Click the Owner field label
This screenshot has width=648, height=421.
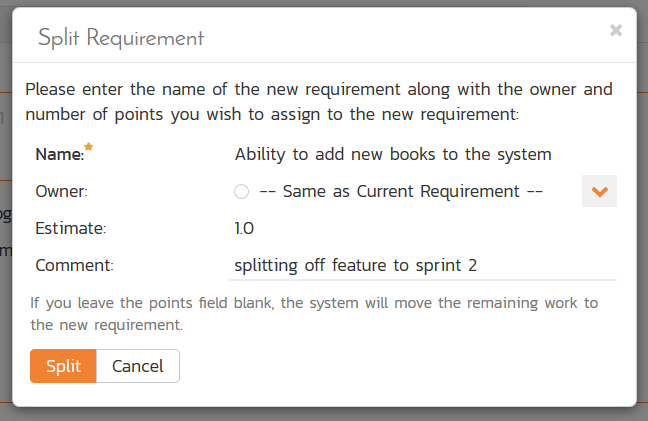pos(61,191)
